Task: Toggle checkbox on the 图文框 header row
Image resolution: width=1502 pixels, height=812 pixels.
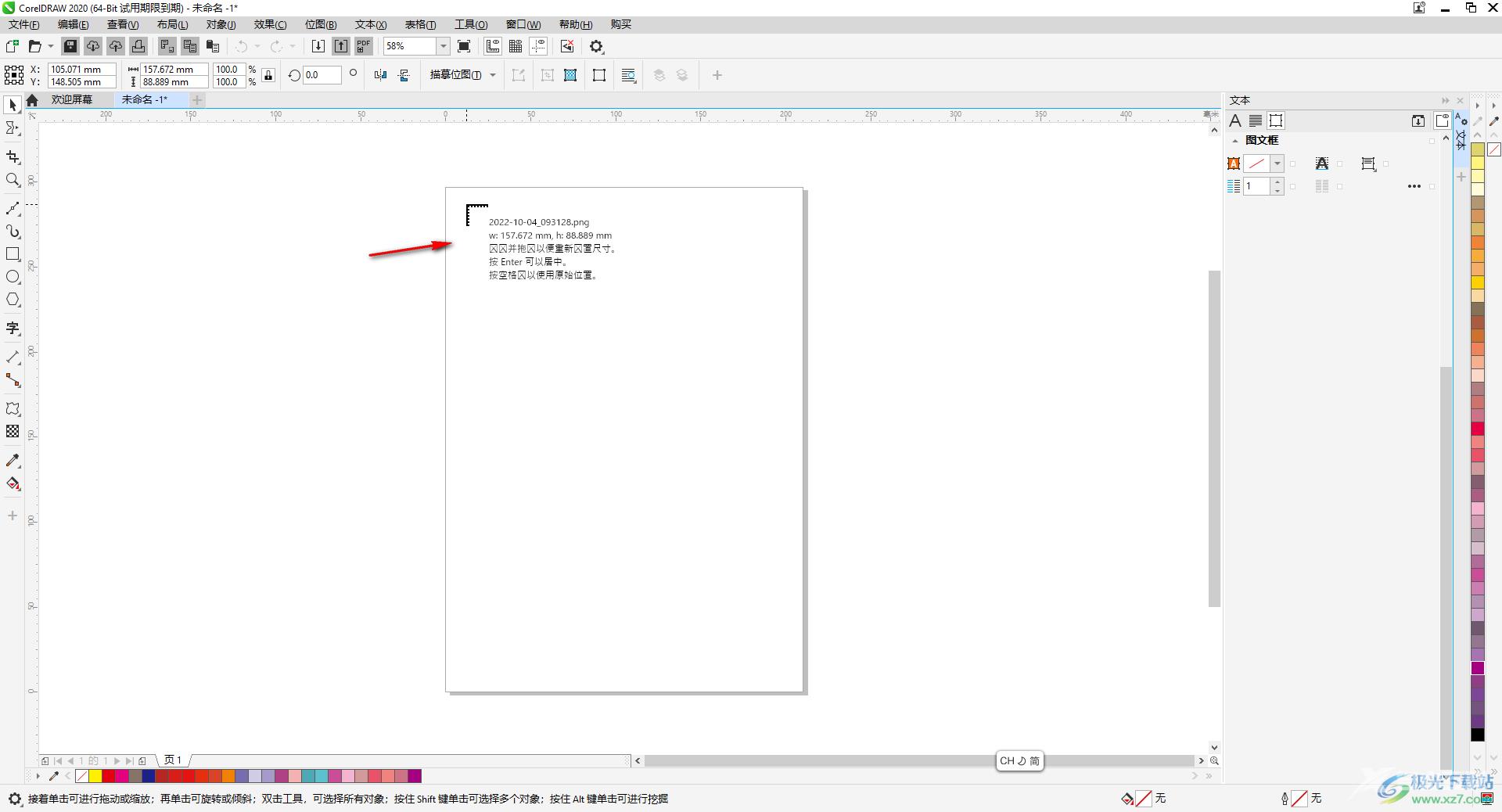Action: click(x=1432, y=141)
